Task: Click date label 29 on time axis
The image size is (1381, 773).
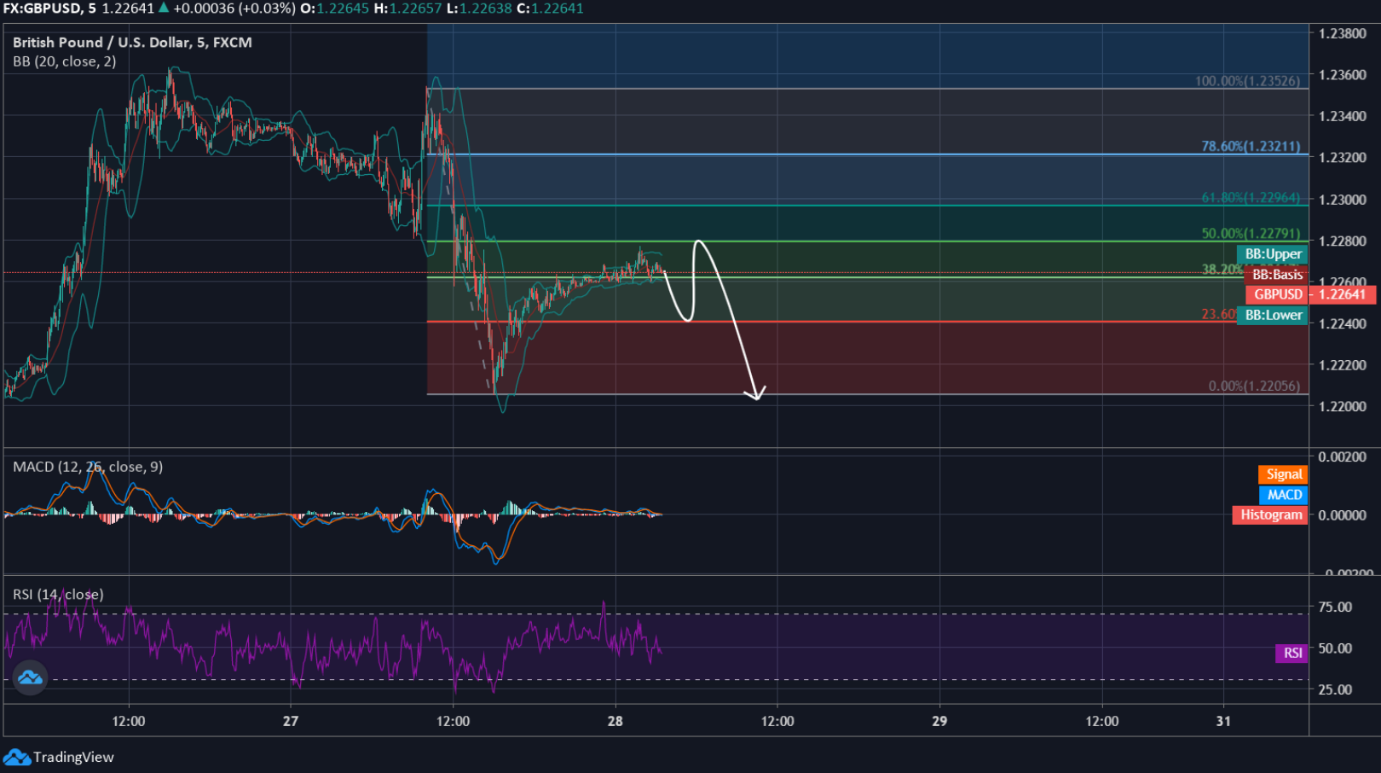Action: pyautogui.click(x=939, y=721)
